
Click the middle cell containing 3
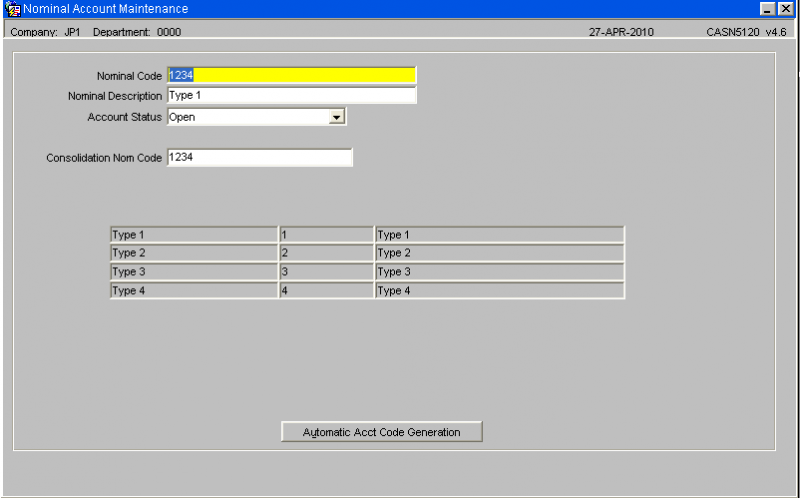tap(327, 271)
